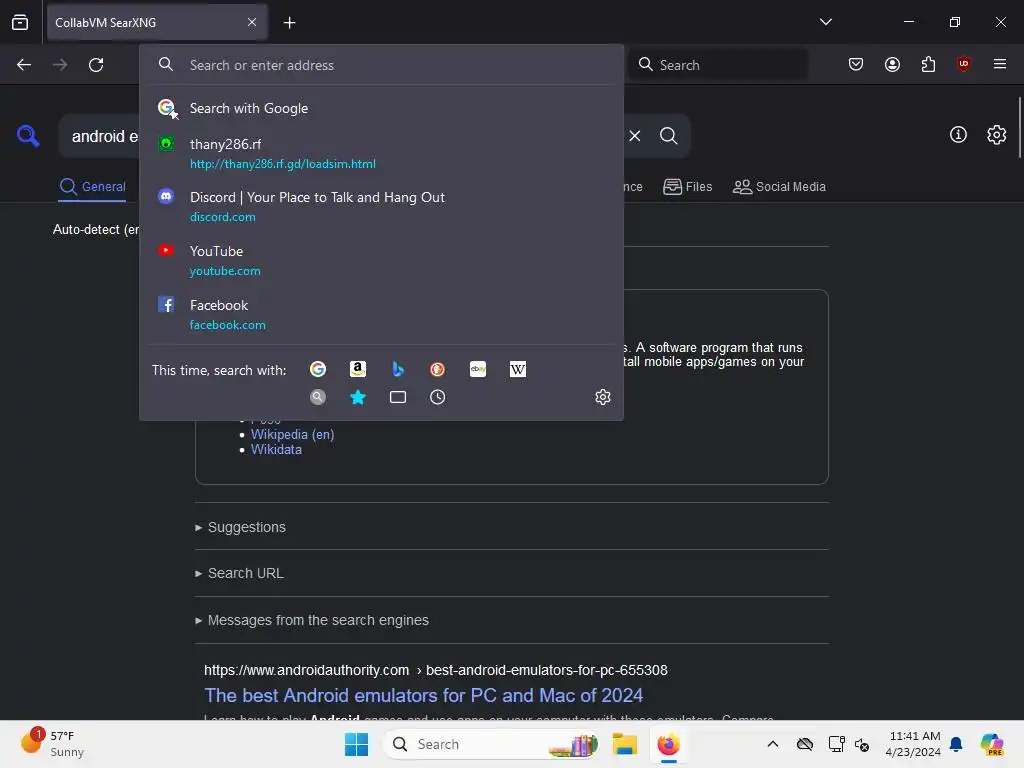Open the Discord suggestion entry

[381, 206]
